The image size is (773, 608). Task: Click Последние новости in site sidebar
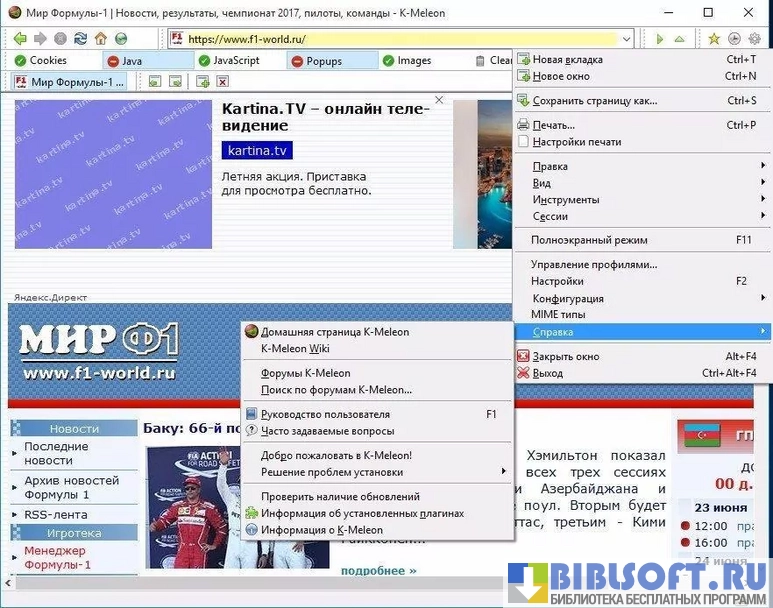[x=57, y=453]
